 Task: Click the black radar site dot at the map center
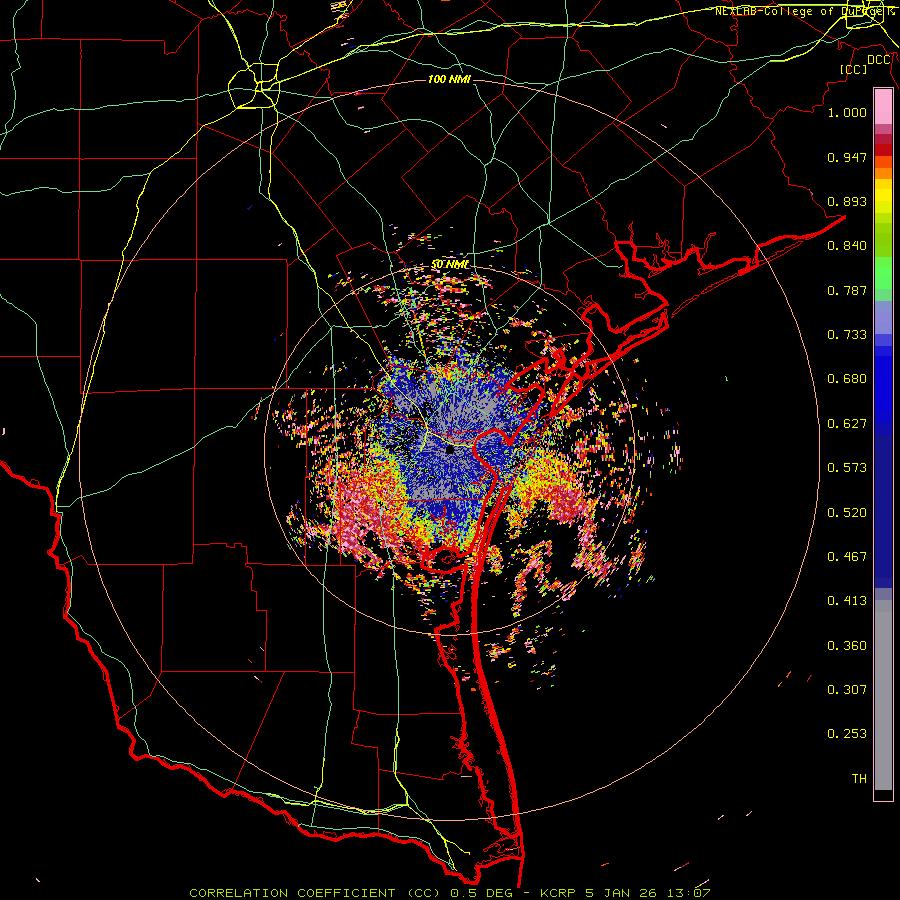pos(450,449)
